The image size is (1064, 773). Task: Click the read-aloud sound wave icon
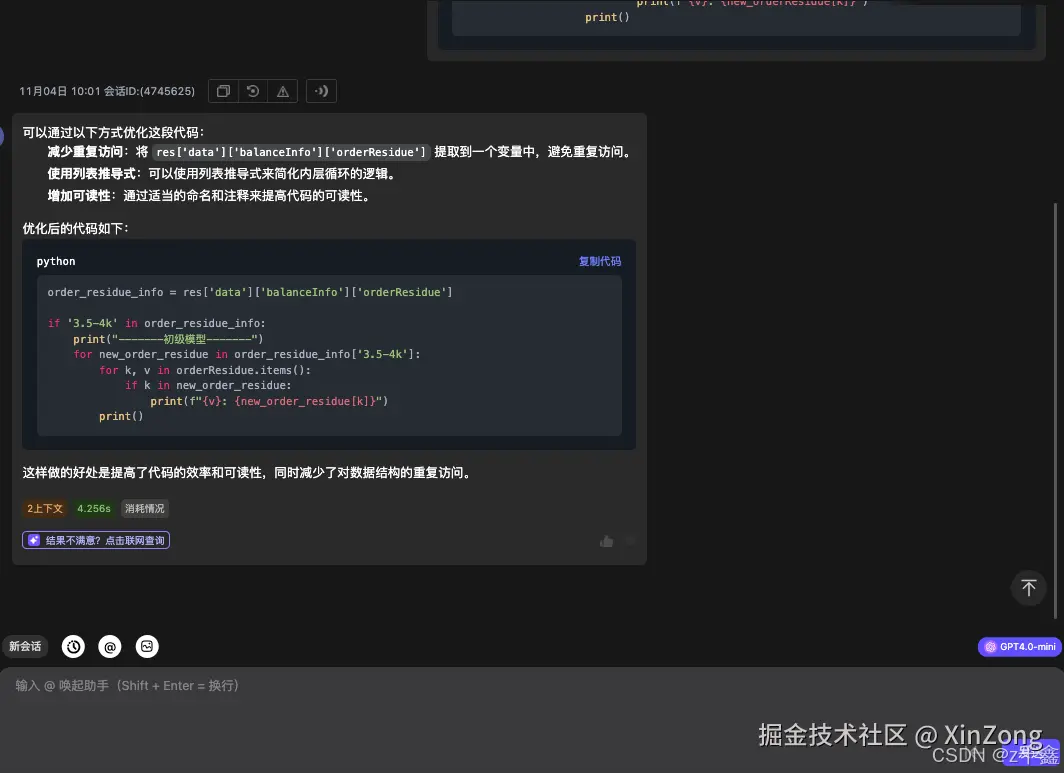320,91
